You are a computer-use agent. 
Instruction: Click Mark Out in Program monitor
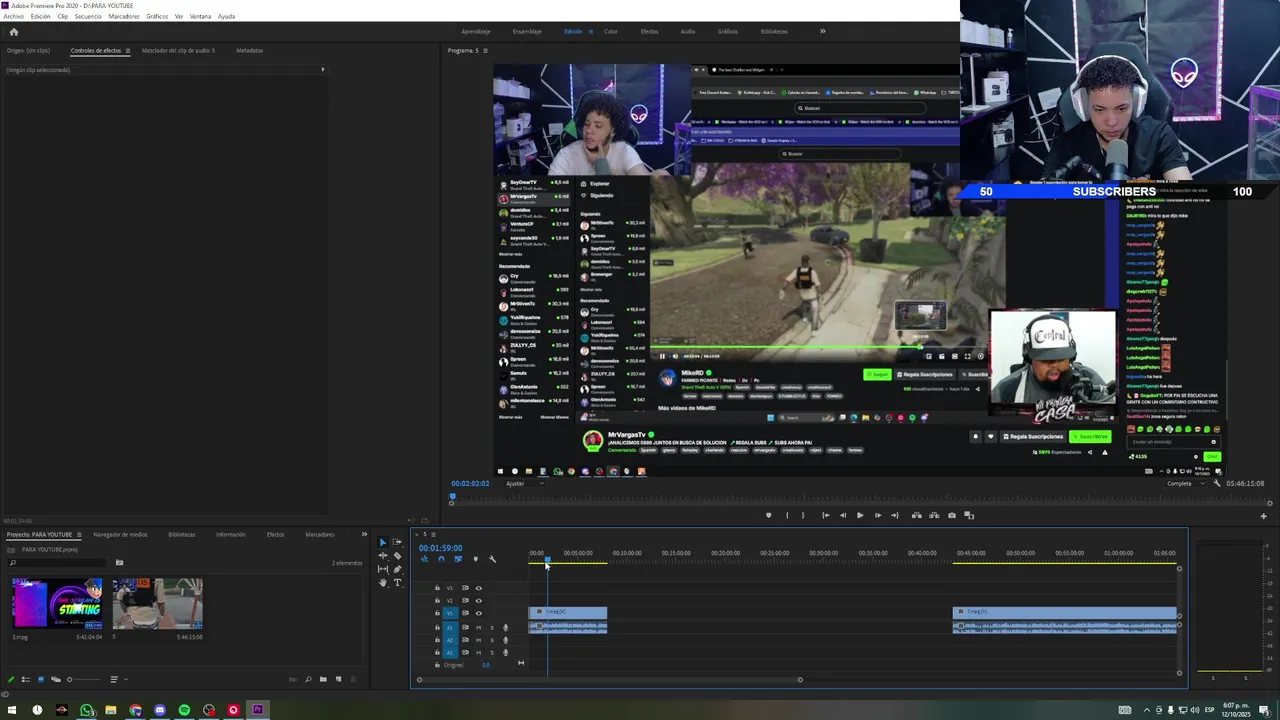pos(803,515)
